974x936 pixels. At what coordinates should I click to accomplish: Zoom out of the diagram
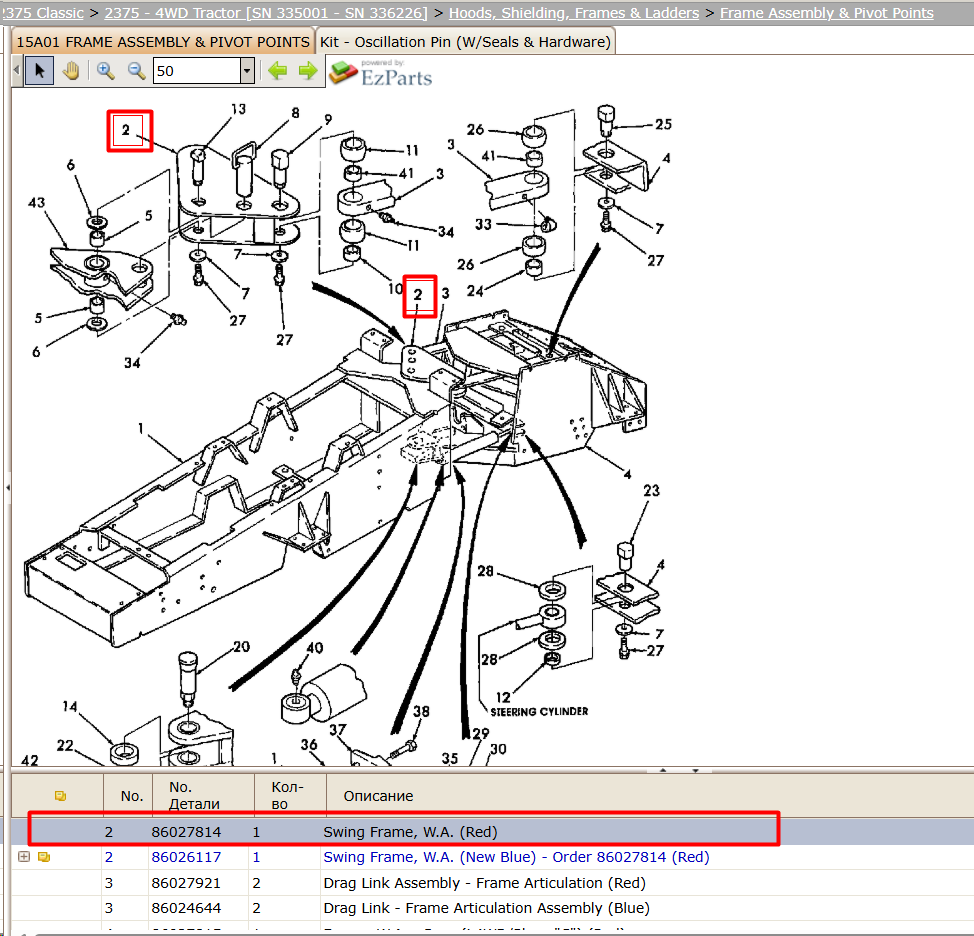coord(136,71)
